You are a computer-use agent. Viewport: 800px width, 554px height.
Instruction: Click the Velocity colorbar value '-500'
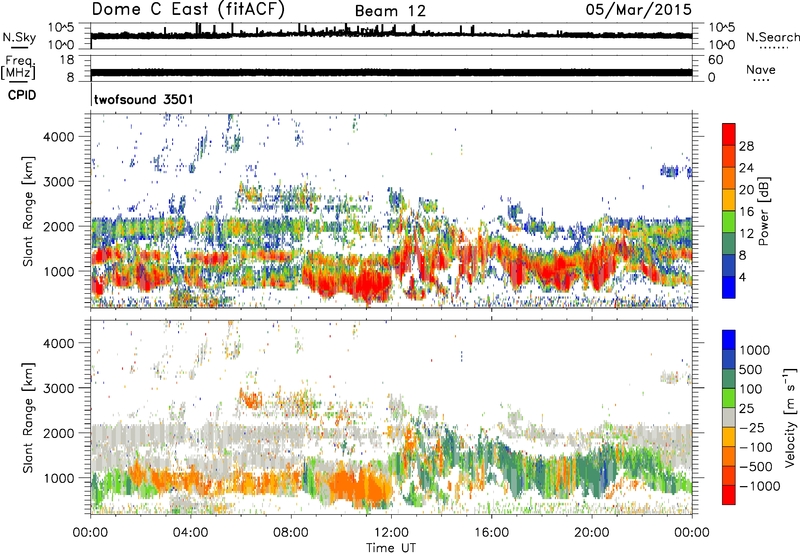(x=756, y=467)
